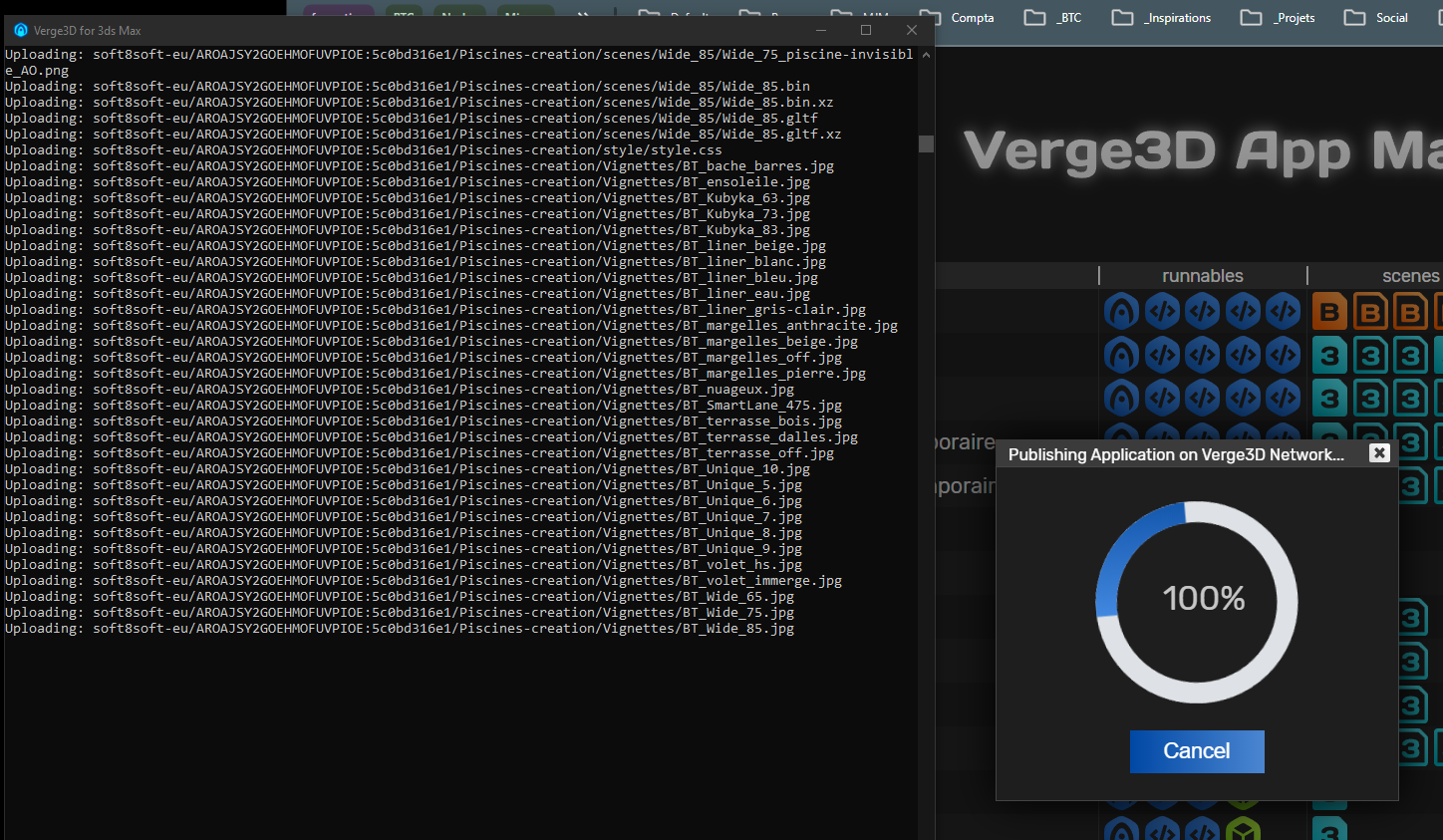Viewport: 1443px width, 840px height.
Task: Maximize the Verge3D for 3ds Max console
Action: 866,30
